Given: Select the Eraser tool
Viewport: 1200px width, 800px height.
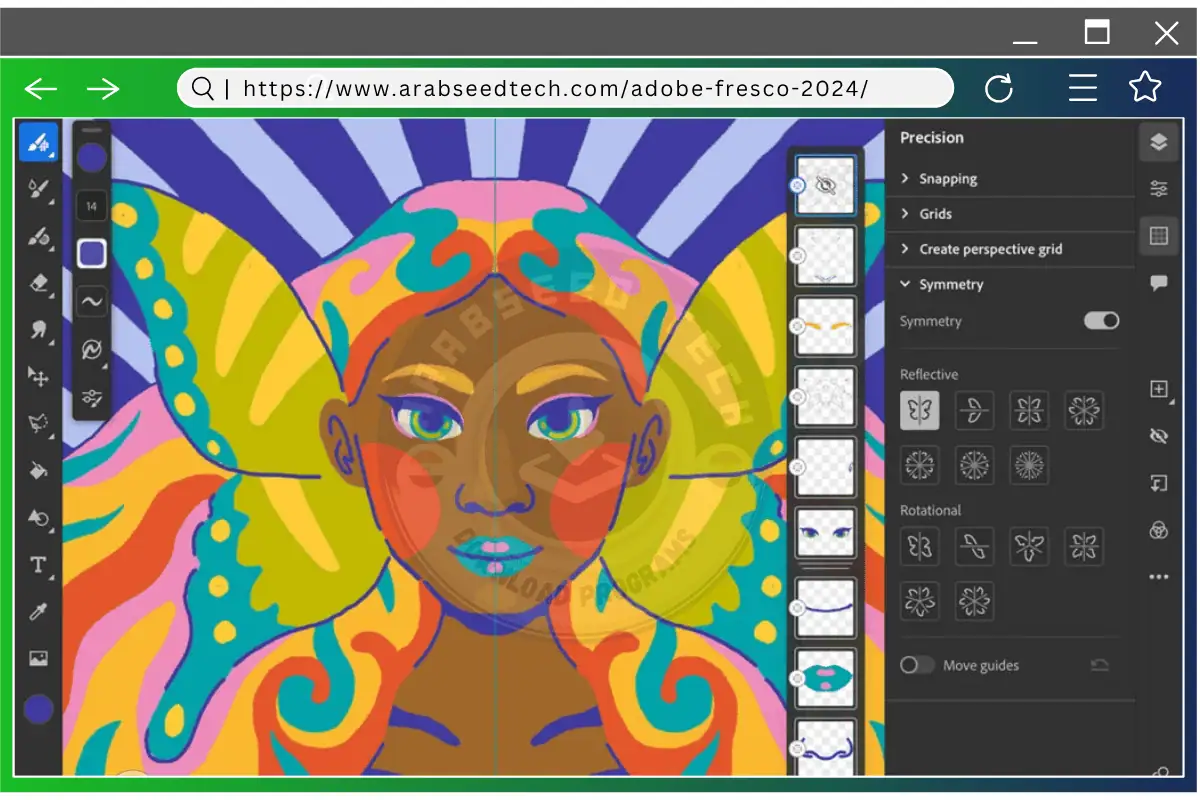Looking at the screenshot, I should [x=38, y=285].
